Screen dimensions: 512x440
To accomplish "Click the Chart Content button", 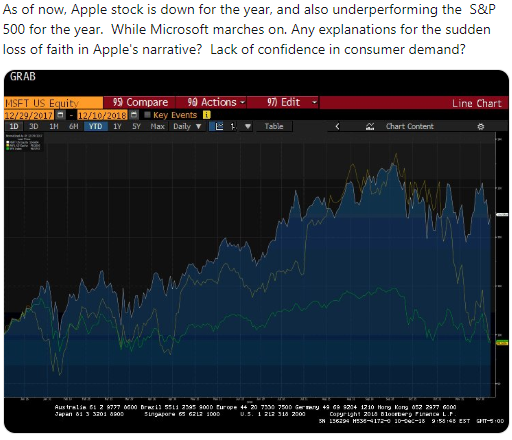I will 410,126.
